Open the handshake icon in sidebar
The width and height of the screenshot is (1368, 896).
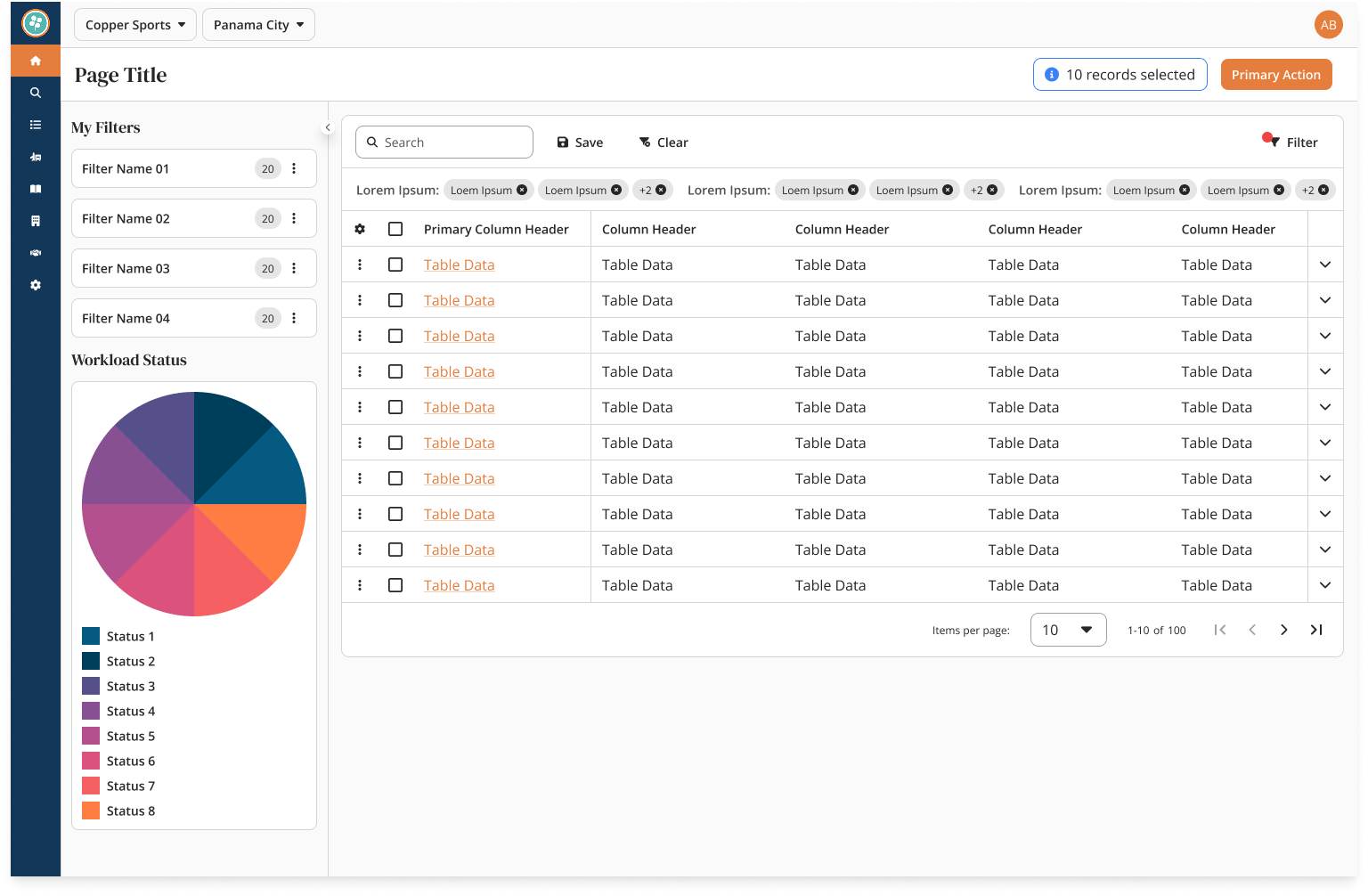coord(36,253)
